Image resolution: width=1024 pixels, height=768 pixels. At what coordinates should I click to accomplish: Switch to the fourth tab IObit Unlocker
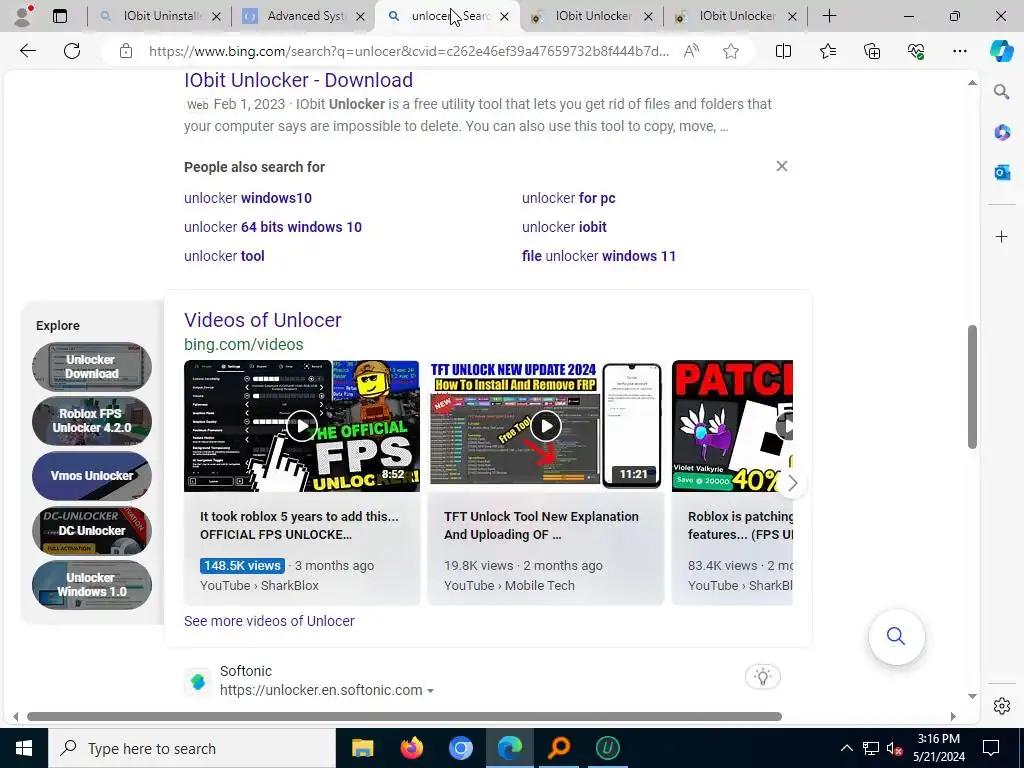[592, 16]
